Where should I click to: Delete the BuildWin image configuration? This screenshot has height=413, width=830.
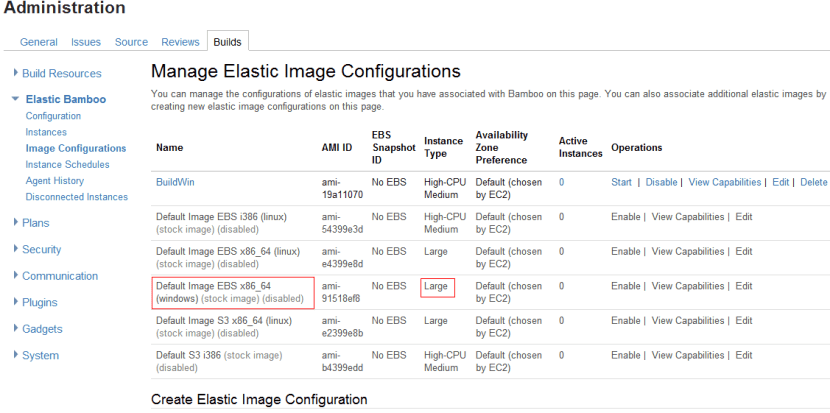[x=813, y=182]
